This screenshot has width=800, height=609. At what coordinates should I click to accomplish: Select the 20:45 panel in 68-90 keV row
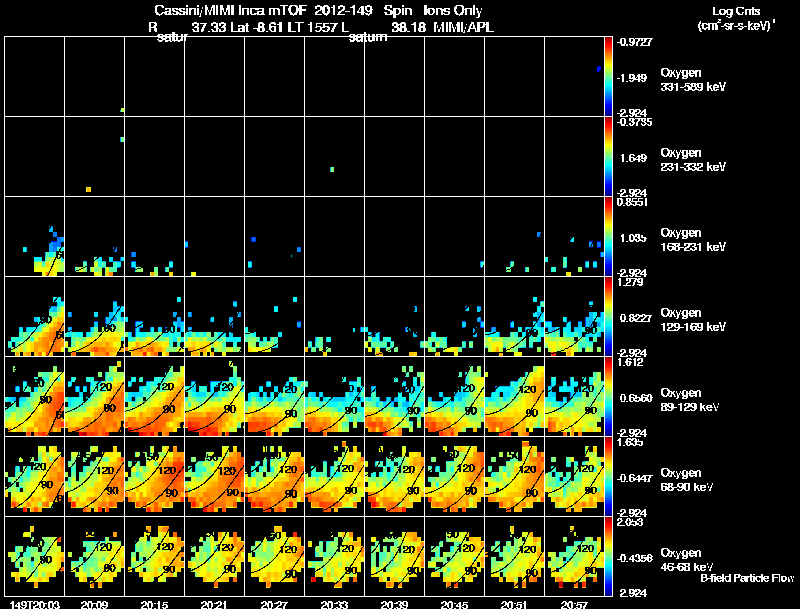coord(455,476)
